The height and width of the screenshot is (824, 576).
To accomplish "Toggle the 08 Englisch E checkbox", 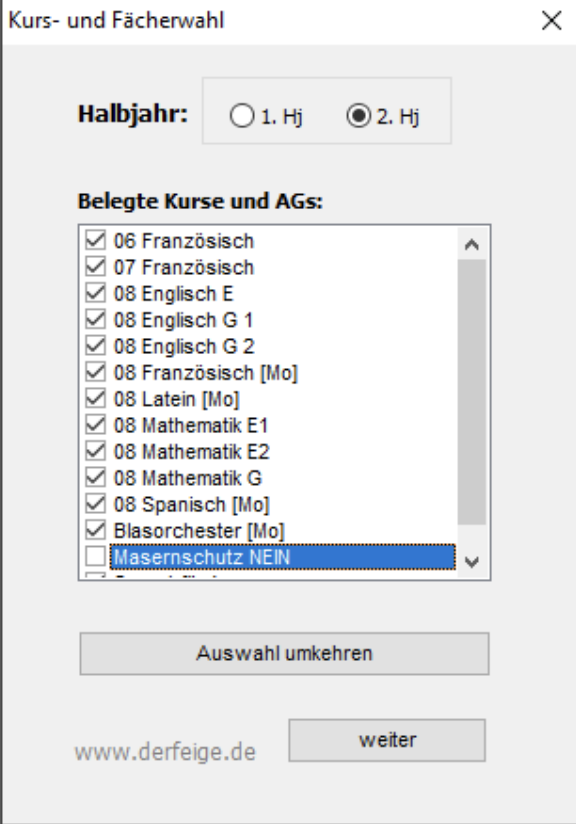I will 96,293.
